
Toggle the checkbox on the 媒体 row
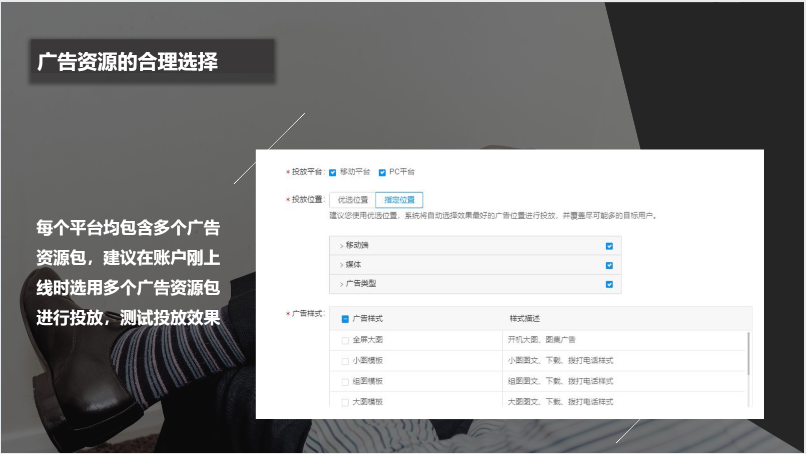(x=609, y=265)
